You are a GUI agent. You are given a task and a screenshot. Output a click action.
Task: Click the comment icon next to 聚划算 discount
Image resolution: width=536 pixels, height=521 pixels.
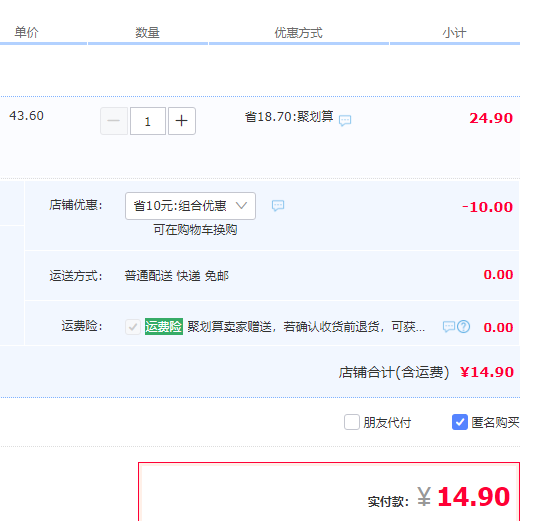345,120
